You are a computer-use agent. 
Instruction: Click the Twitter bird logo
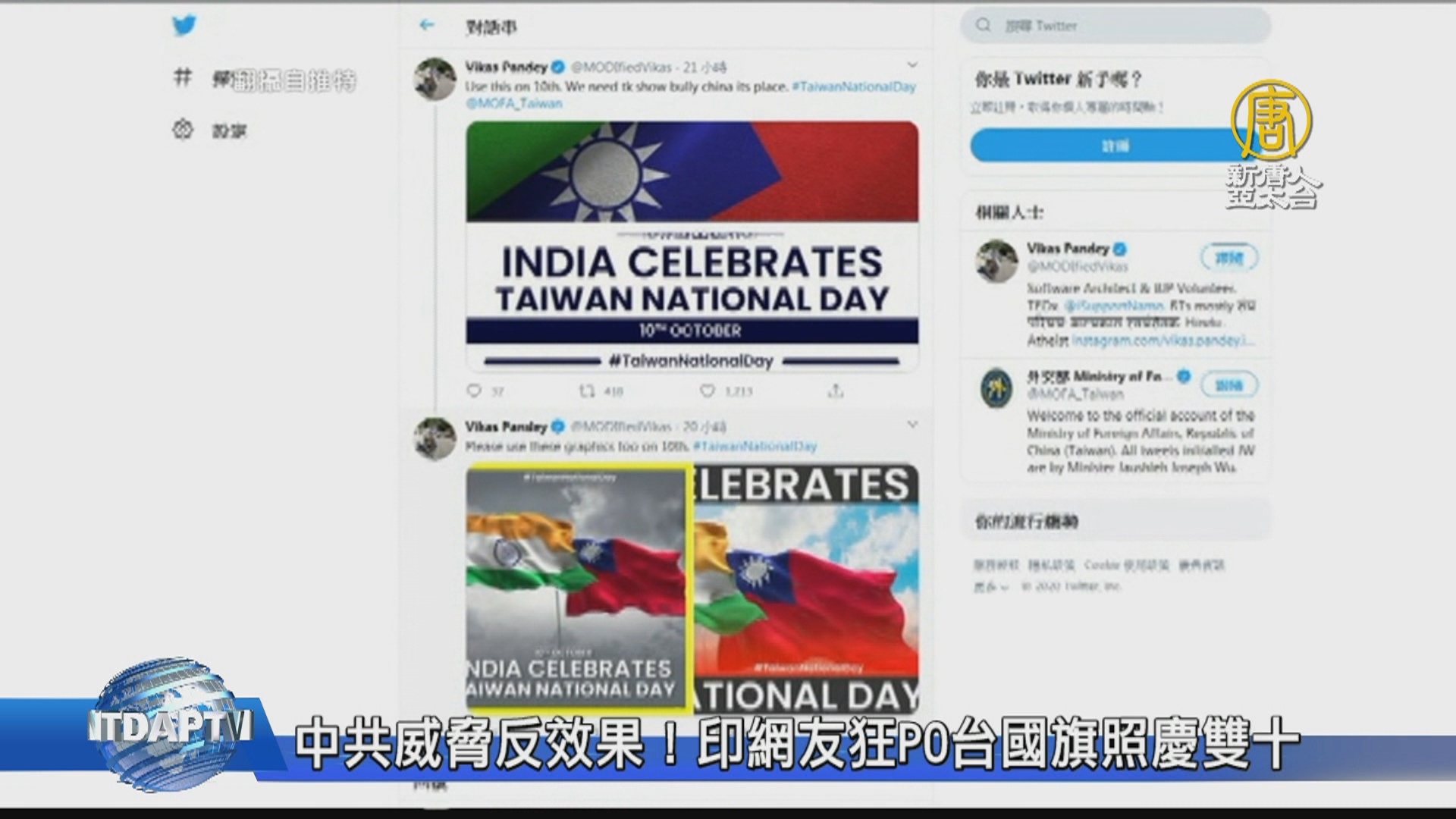coord(184,25)
